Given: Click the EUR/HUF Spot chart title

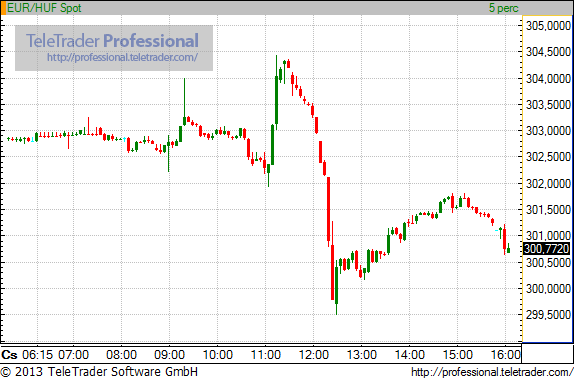Looking at the screenshot, I should point(44,8).
